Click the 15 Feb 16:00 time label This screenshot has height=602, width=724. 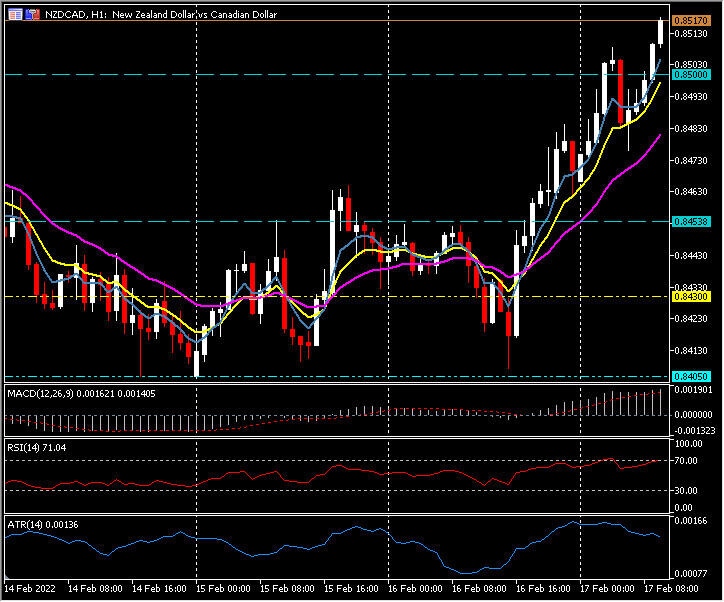[x=351, y=589]
